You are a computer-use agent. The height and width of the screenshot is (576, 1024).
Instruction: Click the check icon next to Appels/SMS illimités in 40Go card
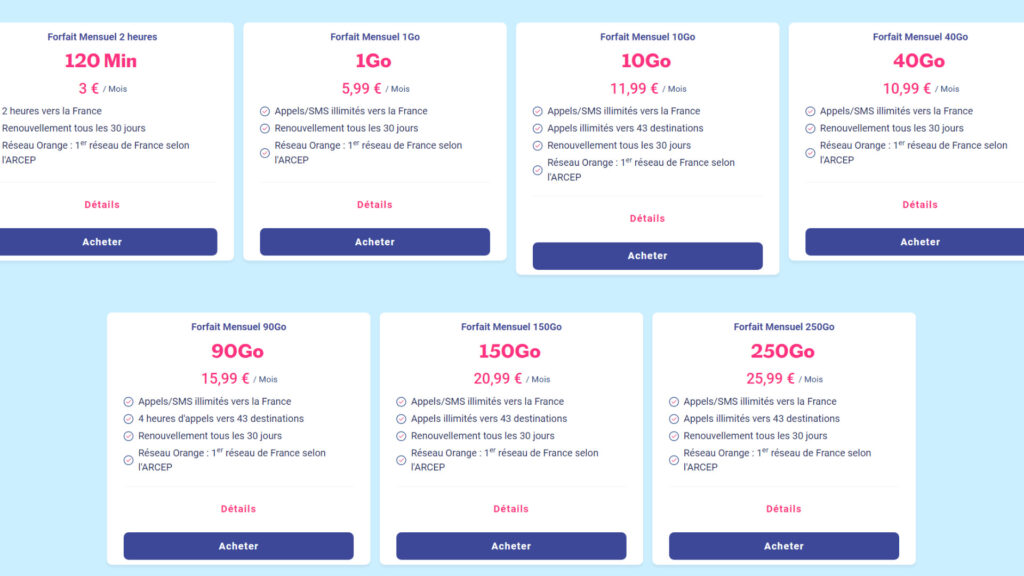coord(809,111)
